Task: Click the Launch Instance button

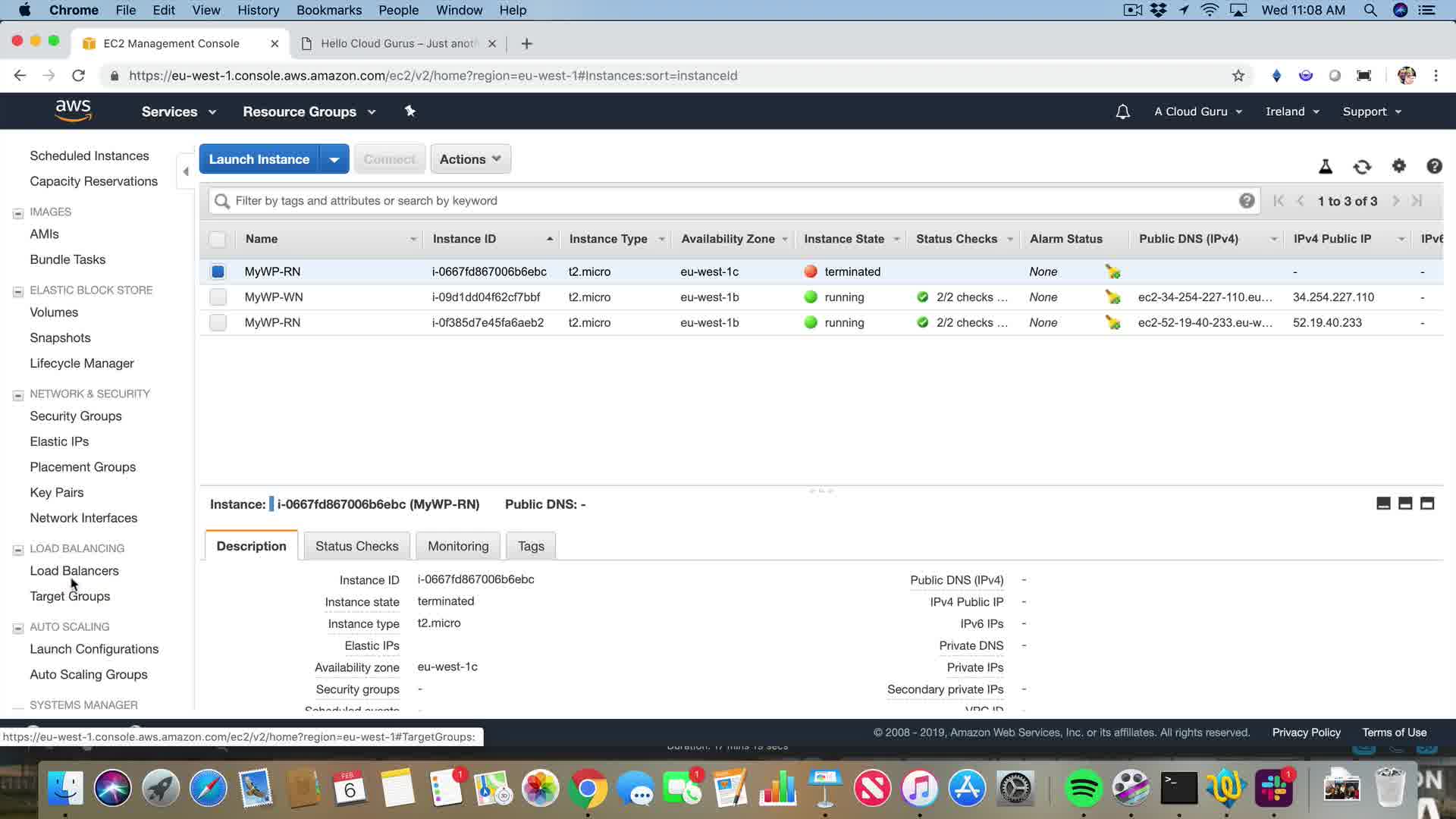Action: (x=259, y=159)
